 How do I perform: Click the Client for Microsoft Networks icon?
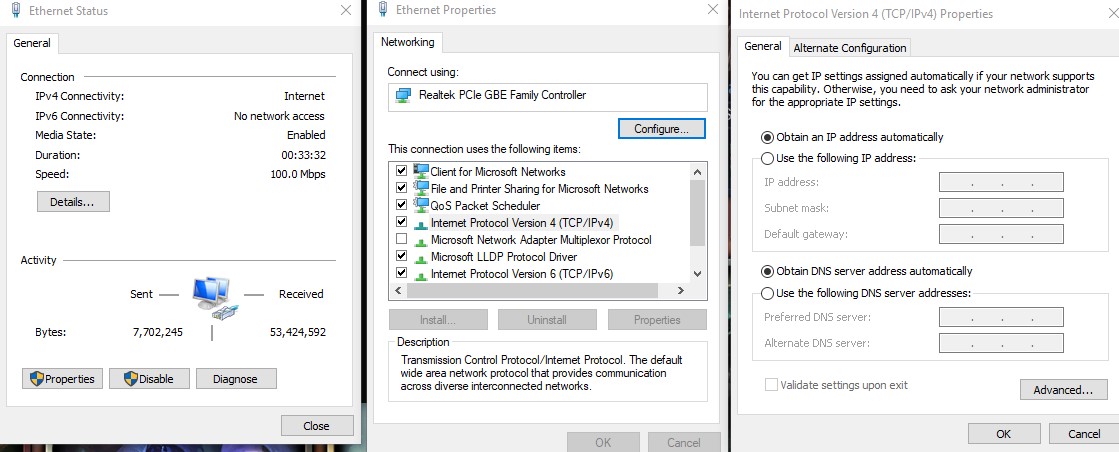421,171
